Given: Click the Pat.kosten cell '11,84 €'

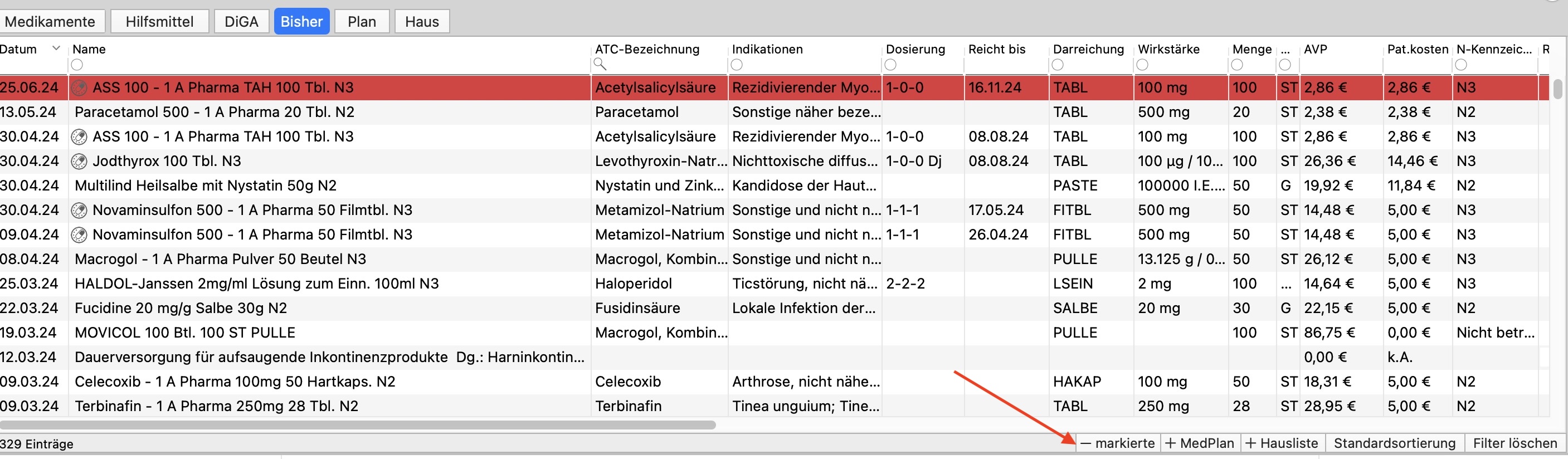Looking at the screenshot, I should tap(1411, 185).
